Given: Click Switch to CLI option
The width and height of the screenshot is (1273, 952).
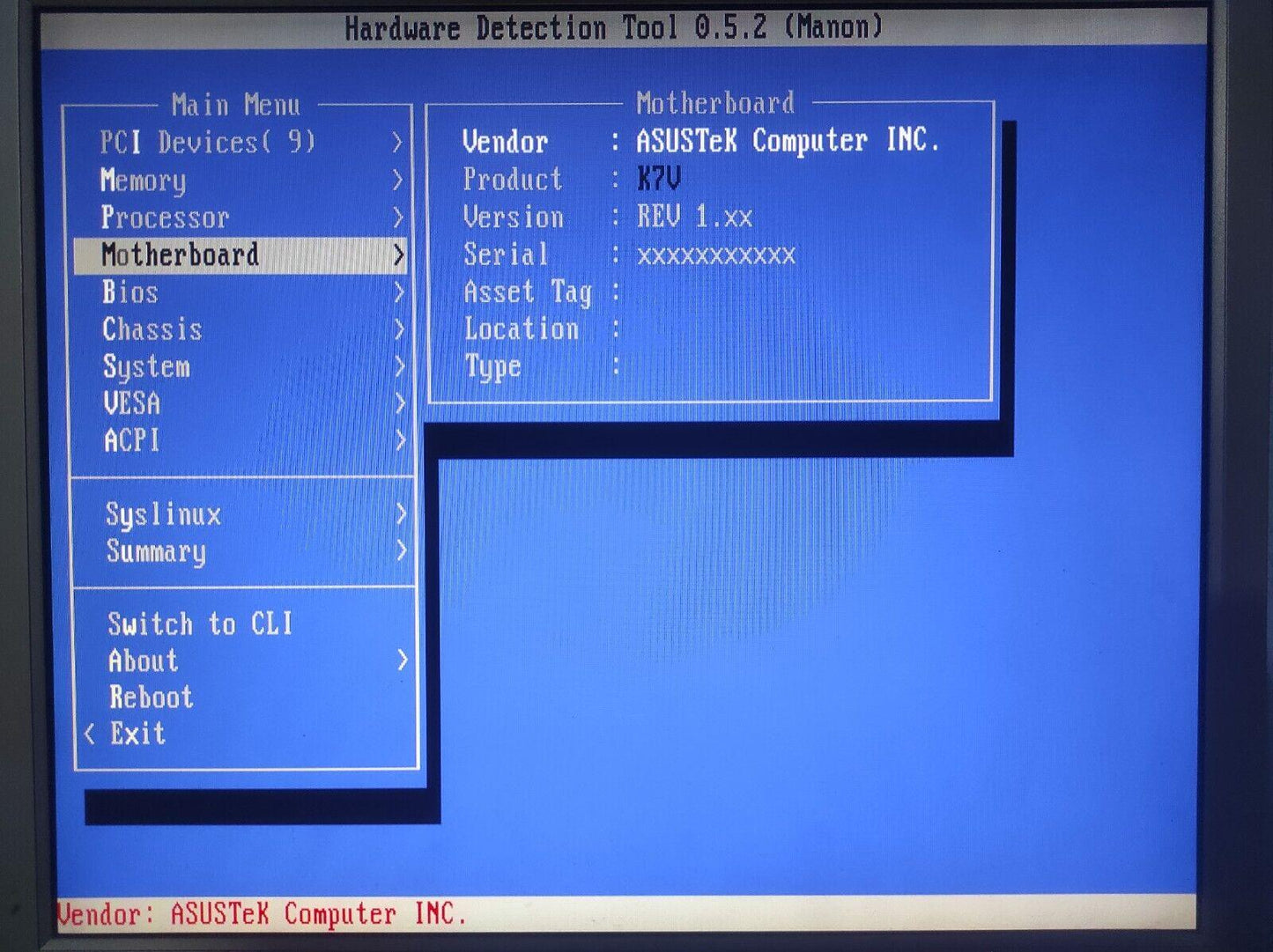Looking at the screenshot, I should click(200, 624).
